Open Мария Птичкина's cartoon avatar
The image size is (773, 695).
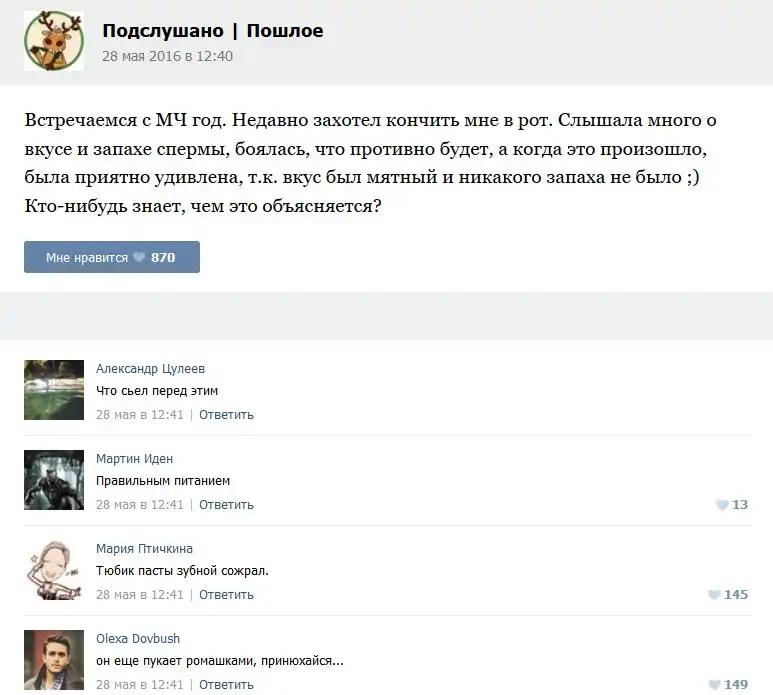pyautogui.click(x=53, y=570)
